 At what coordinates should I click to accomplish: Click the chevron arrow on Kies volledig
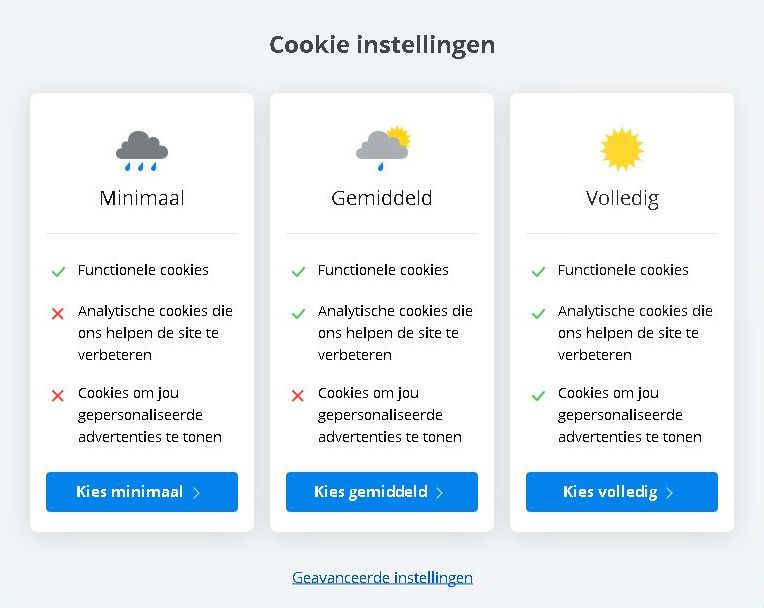pyautogui.click(x=669, y=493)
